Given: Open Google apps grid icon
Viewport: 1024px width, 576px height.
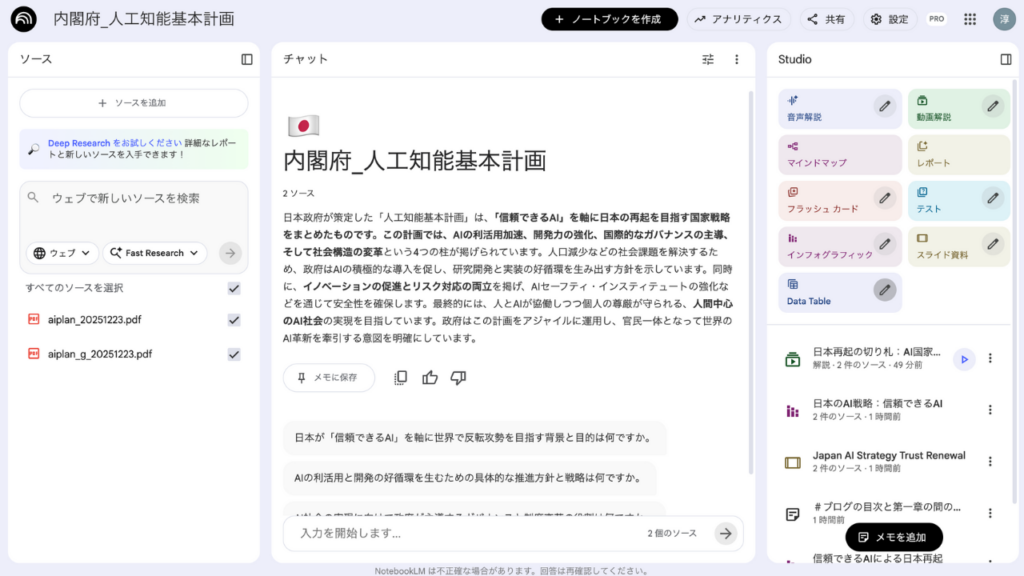Looking at the screenshot, I should pos(969,19).
